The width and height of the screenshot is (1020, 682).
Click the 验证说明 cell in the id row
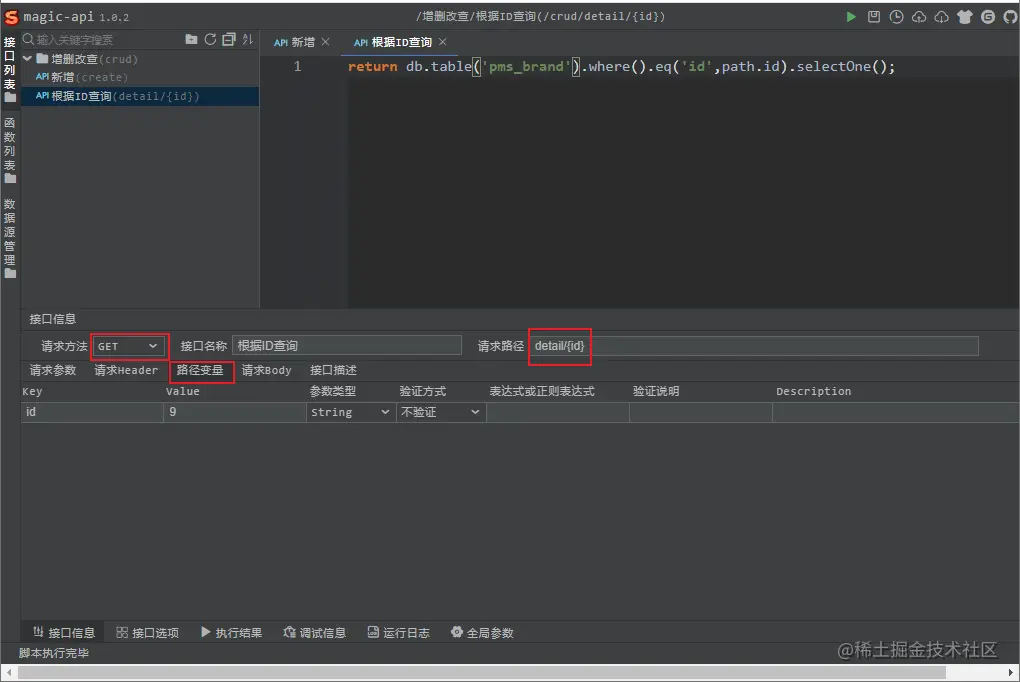coord(701,412)
